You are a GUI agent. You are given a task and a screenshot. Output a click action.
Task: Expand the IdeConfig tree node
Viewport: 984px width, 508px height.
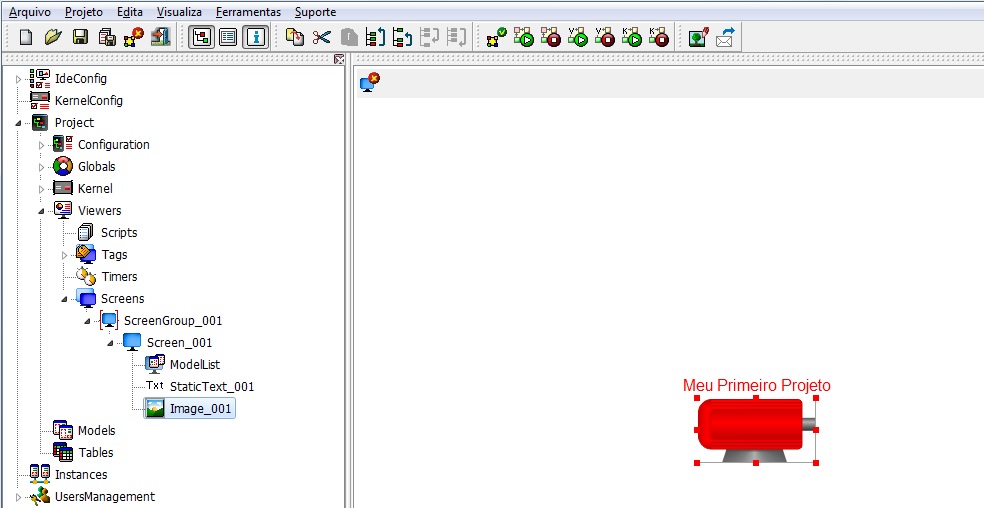pyautogui.click(x=18, y=79)
